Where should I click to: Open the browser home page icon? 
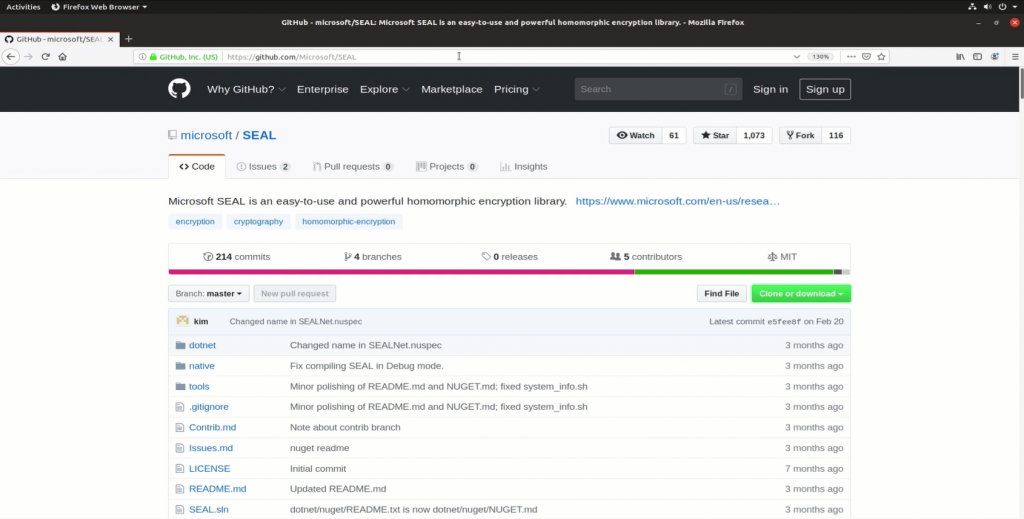point(63,57)
